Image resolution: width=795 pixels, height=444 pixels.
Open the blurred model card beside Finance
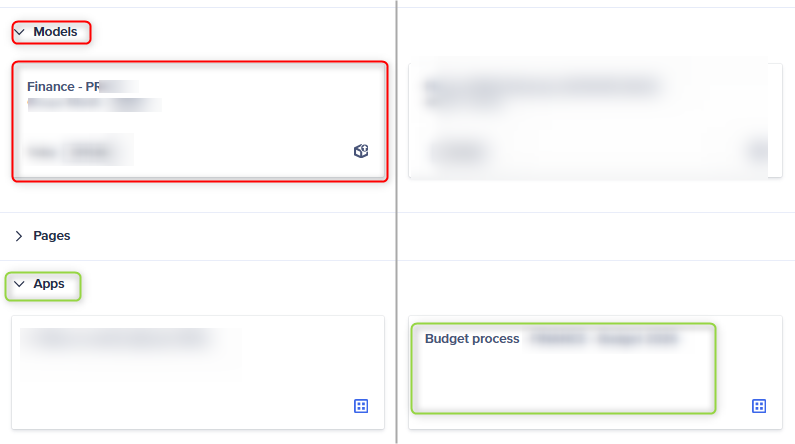pos(595,121)
